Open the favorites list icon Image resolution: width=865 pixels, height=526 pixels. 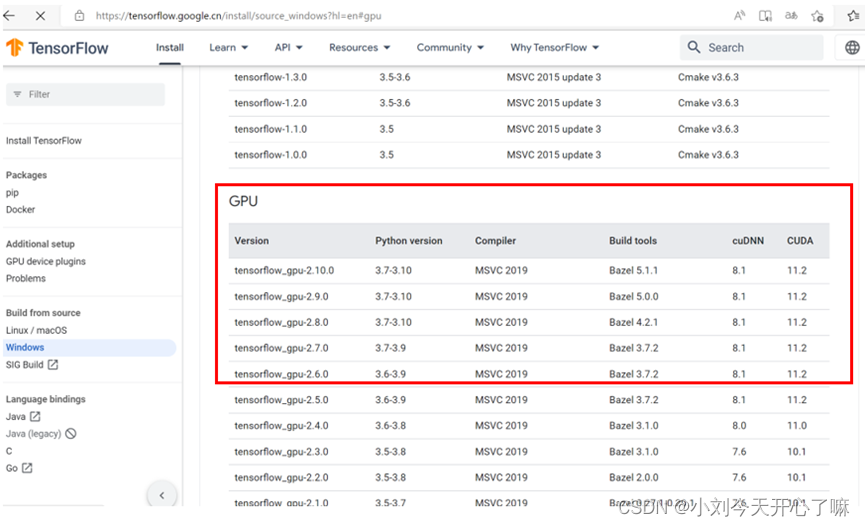(853, 15)
